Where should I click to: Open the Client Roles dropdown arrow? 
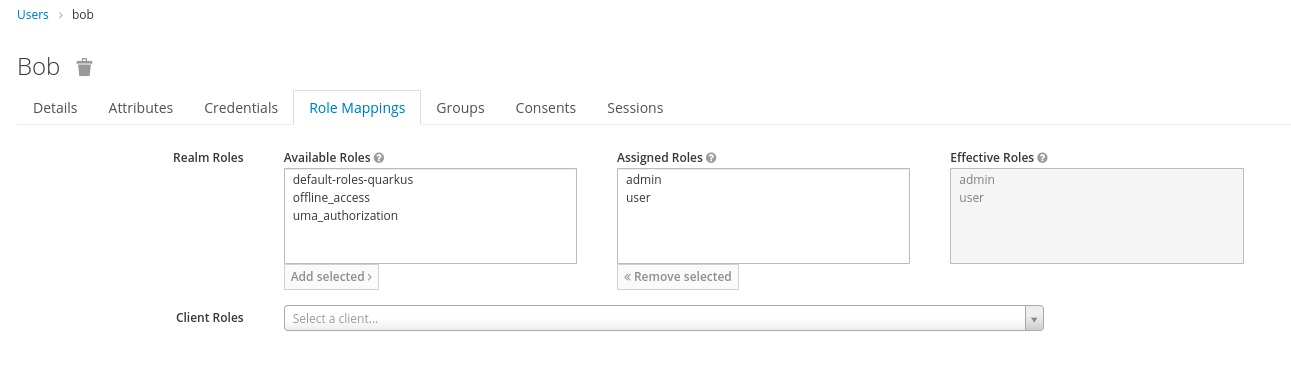1035,318
